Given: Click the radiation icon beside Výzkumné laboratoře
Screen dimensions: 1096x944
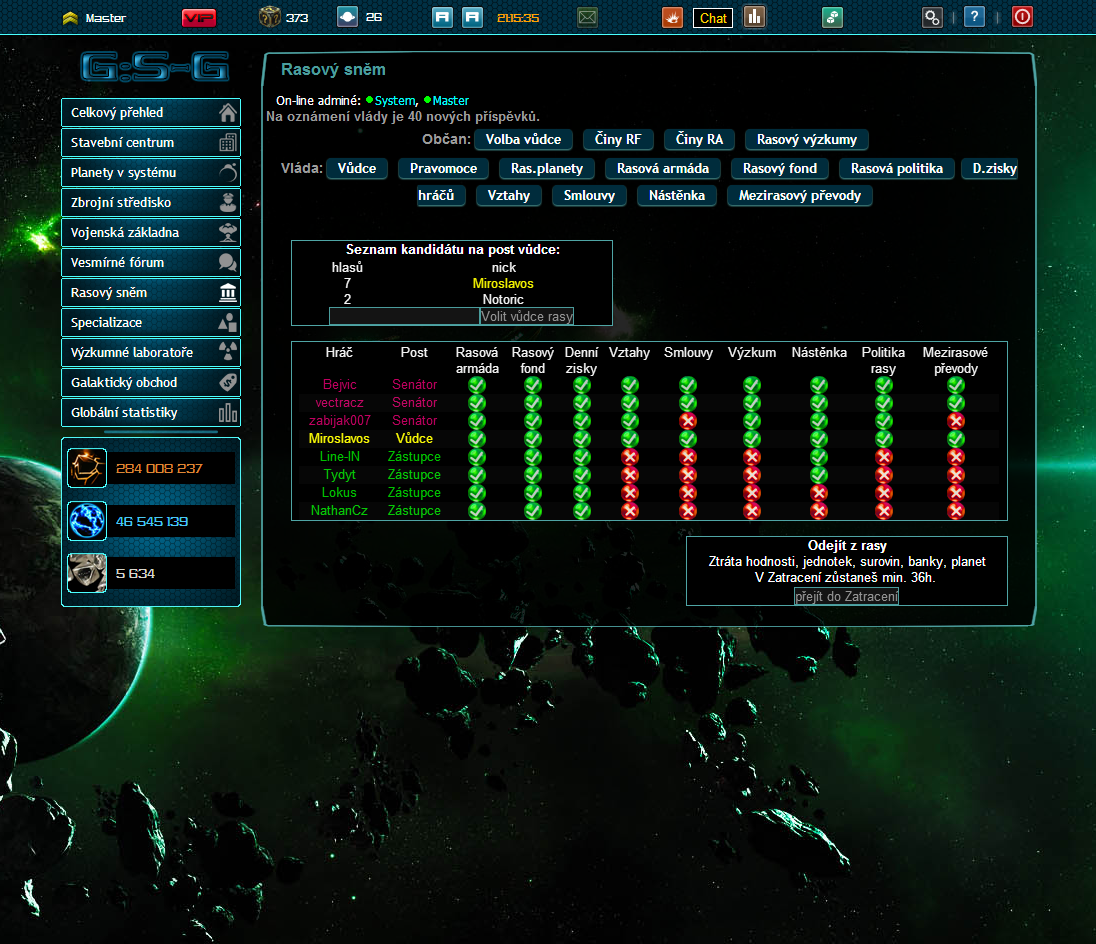Looking at the screenshot, I should (x=228, y=352).
